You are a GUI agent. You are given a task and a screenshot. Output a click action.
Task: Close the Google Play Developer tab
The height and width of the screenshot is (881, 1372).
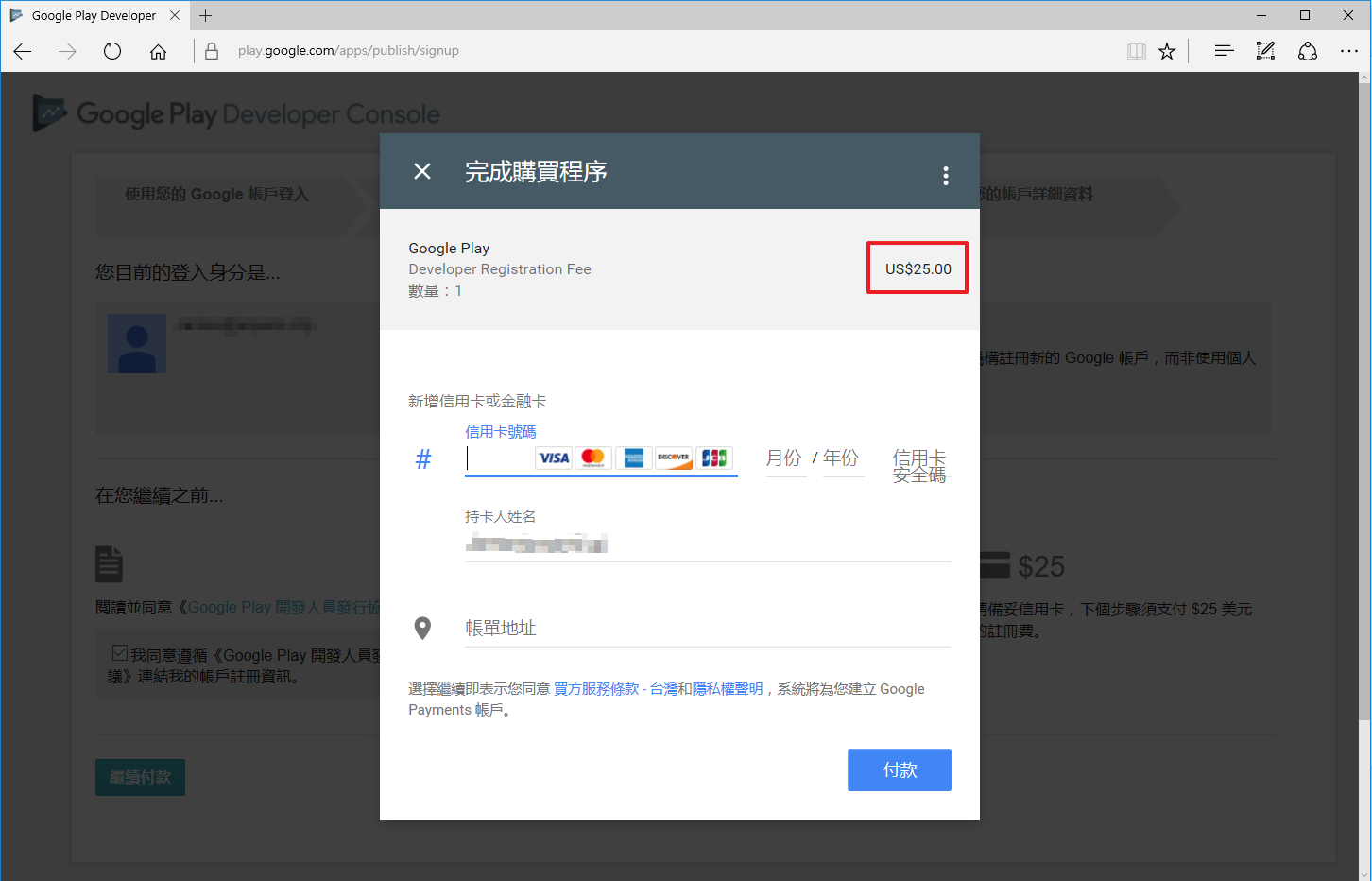click(175, 15)
